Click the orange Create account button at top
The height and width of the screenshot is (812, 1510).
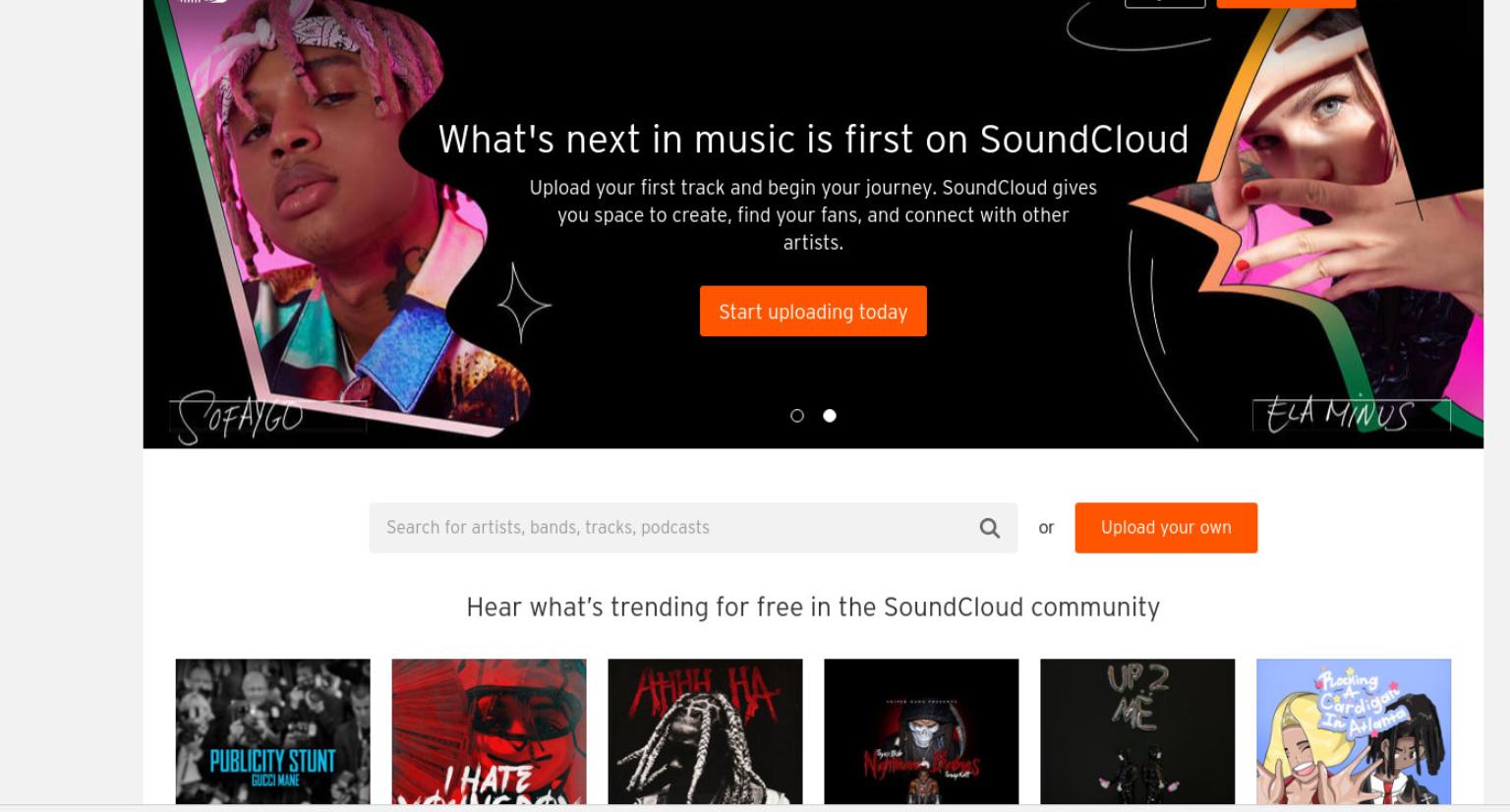(1286, 3)
